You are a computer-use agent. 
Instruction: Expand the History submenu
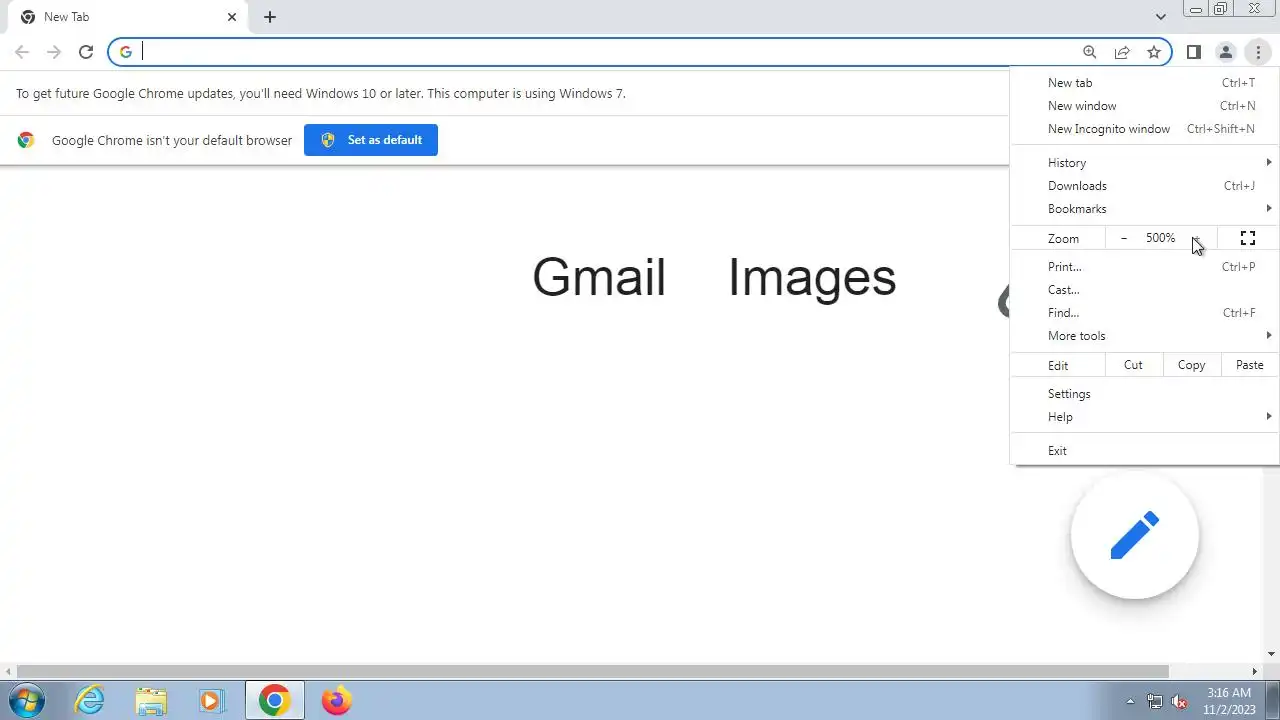[1145, 163]
